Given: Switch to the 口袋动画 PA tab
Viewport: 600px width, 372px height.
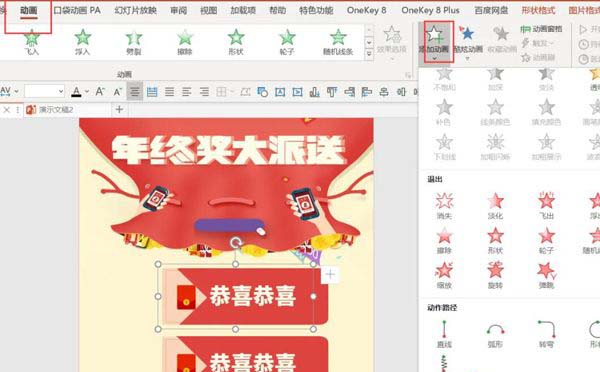Looking at the screenshot, I should click(77, 10).
